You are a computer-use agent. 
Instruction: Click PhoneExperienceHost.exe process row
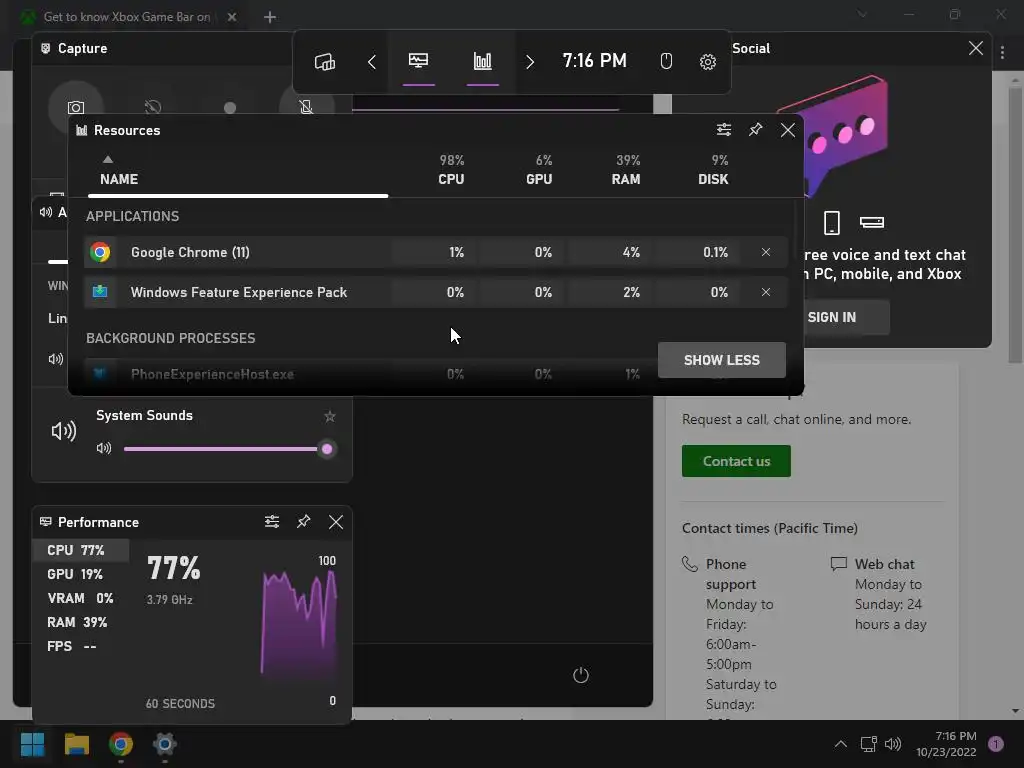(x=370, y=374)
